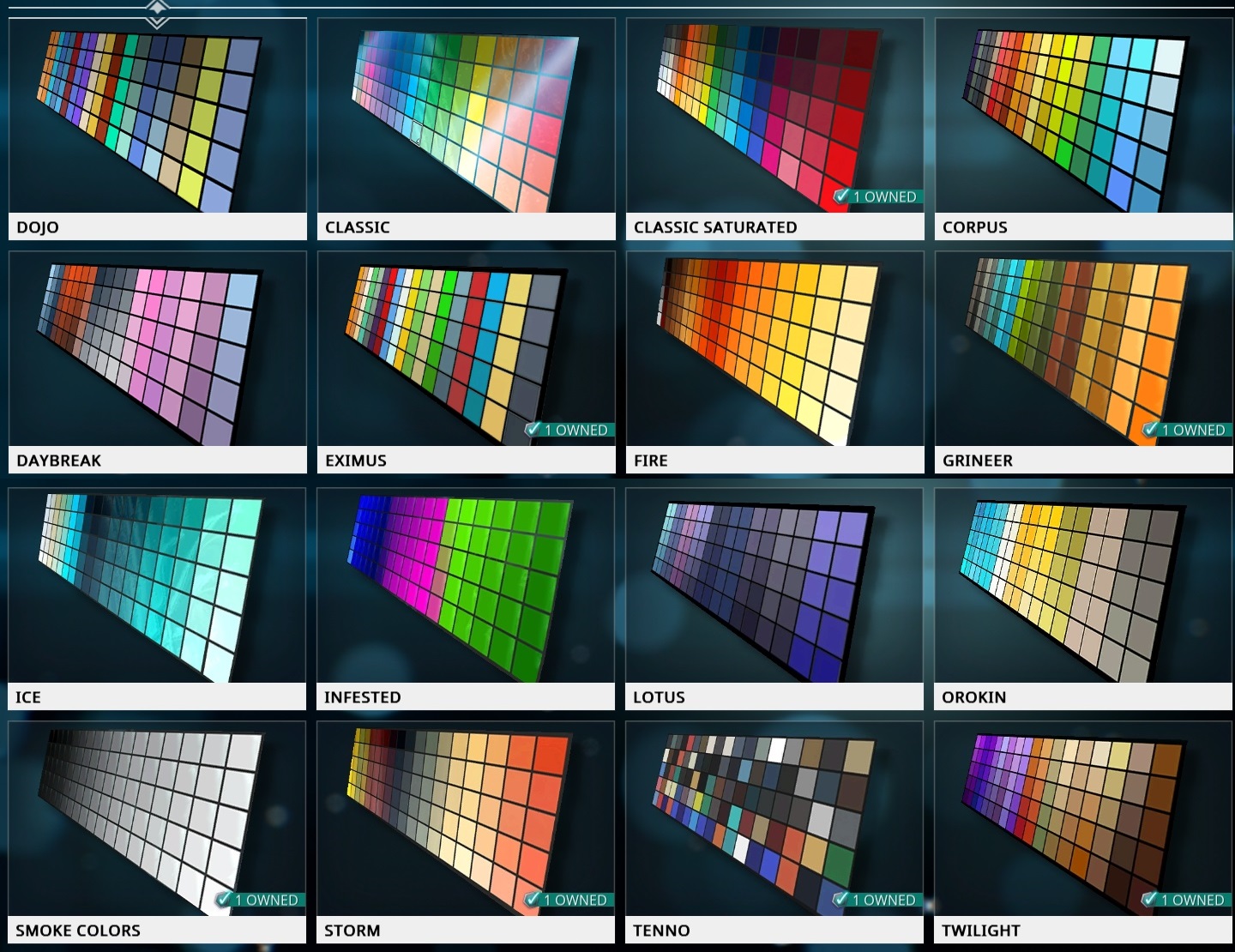Pick the Ice palette preview grid
This screenshot has height=952, width=1235.
point(158,586)
